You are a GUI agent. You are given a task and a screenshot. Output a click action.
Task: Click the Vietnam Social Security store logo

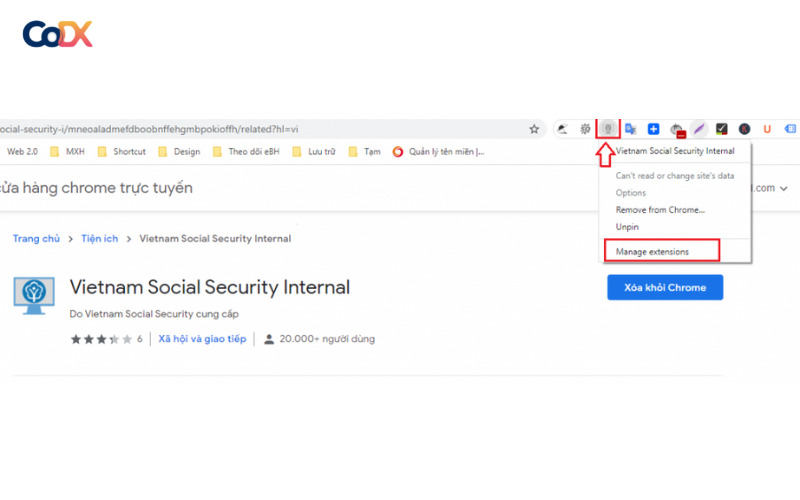34,295
